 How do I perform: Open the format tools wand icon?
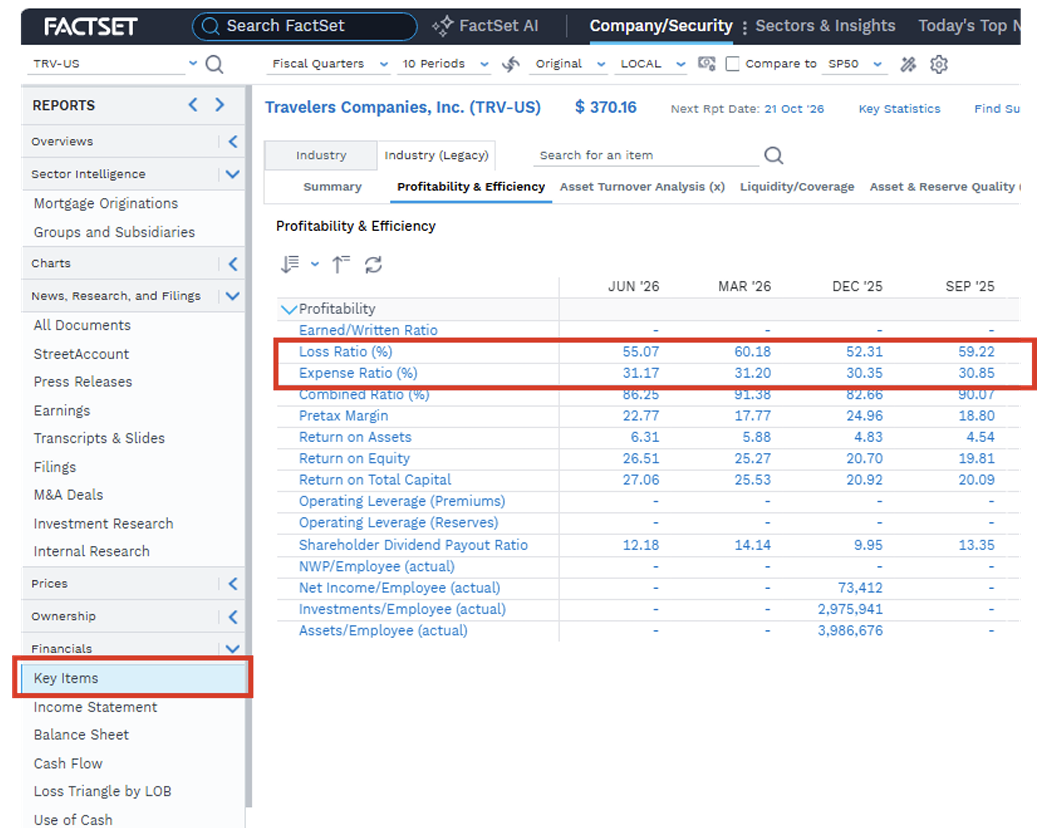coord(908,64)
